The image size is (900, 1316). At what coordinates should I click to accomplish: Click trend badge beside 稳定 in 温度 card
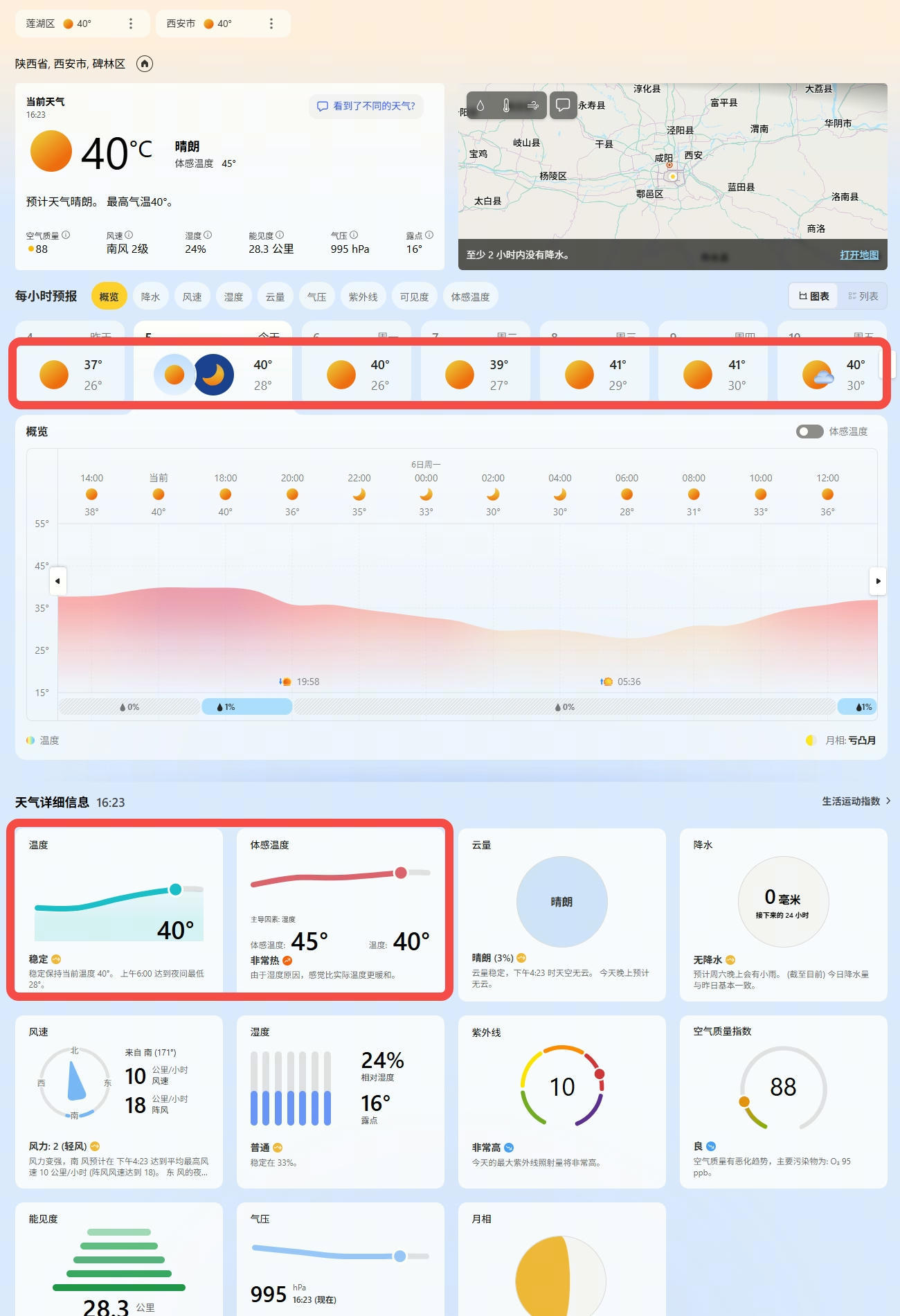click(x=56, y=959)
